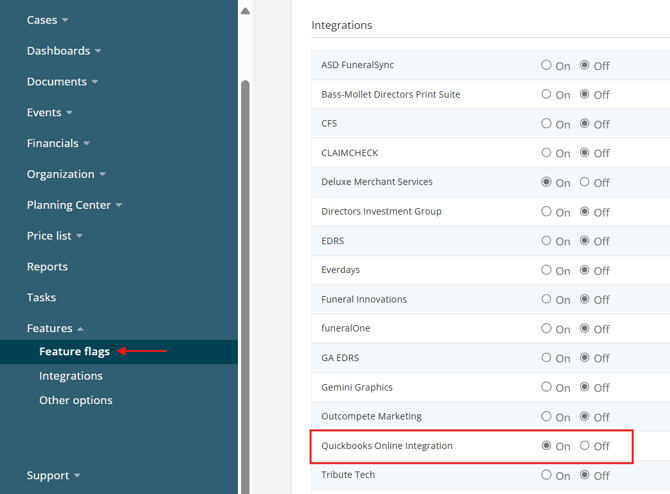670x494 pixels.
Task: Set Deluxe Merchant Services to Off
Action: point(585,182)
